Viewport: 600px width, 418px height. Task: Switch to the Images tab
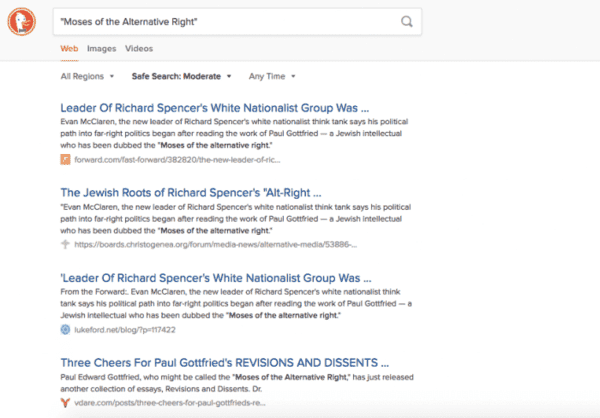pyautogui.click(x=101, y=48)
